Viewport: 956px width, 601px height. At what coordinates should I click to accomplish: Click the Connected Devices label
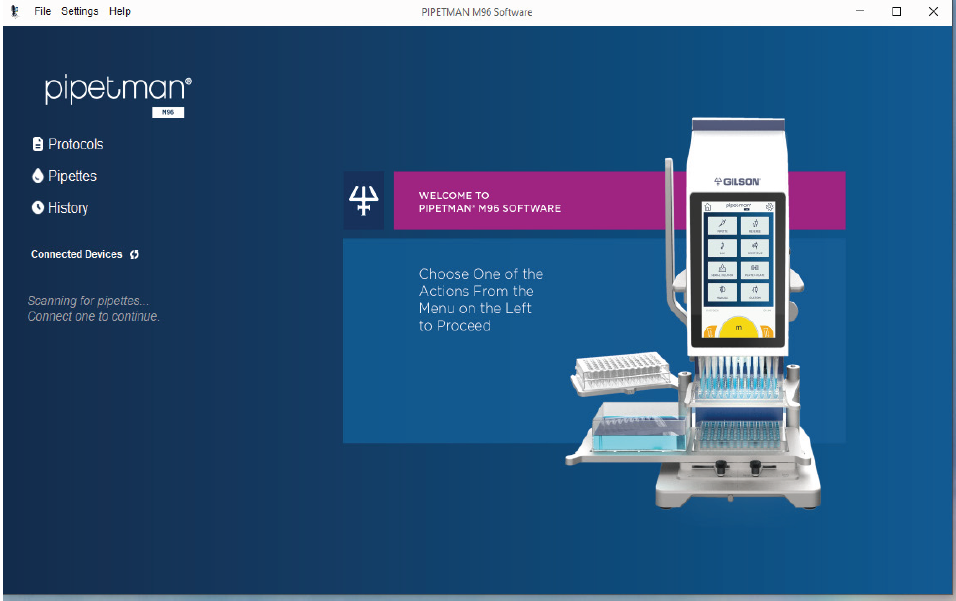point(77,254)
